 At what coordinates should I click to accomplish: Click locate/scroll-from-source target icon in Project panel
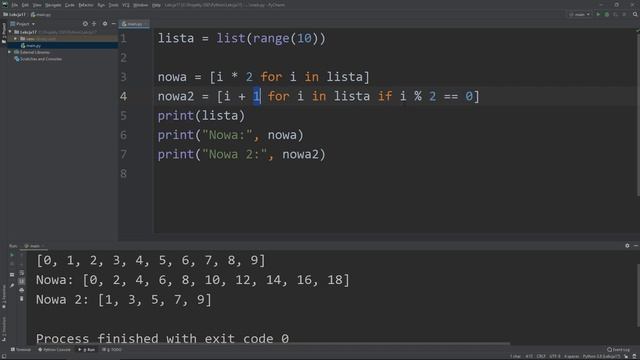pyautogui.click(x=85, y=24)
